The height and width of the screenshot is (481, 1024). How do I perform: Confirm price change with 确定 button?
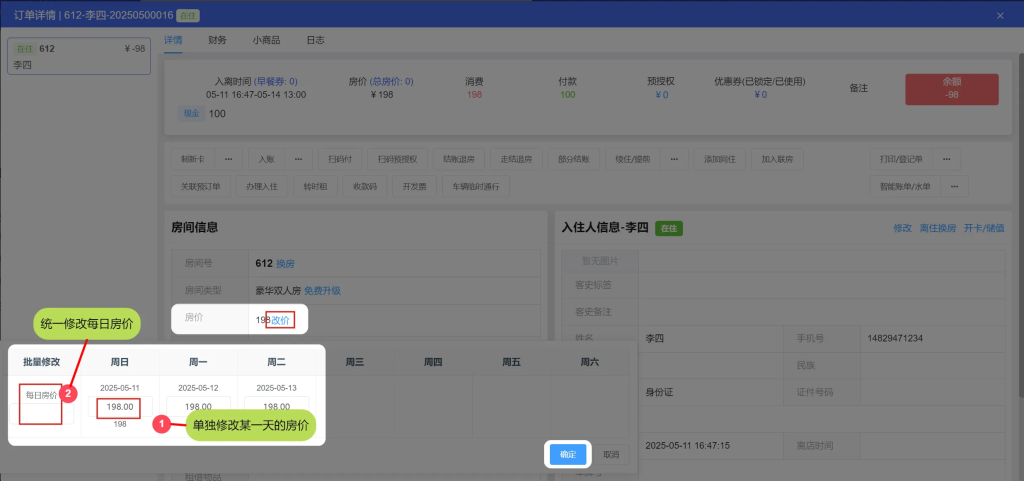(x=568, y=454)
